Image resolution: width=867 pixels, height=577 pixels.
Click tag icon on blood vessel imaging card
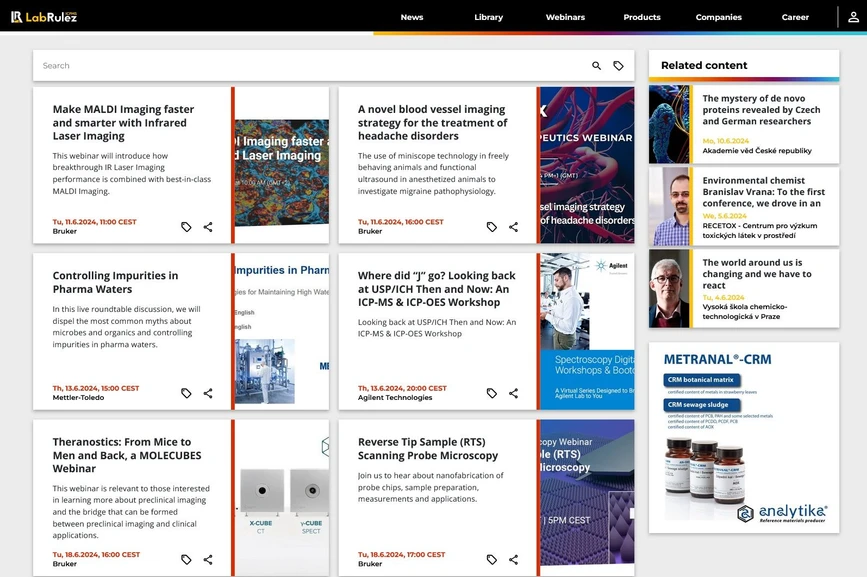coord(492,227)
